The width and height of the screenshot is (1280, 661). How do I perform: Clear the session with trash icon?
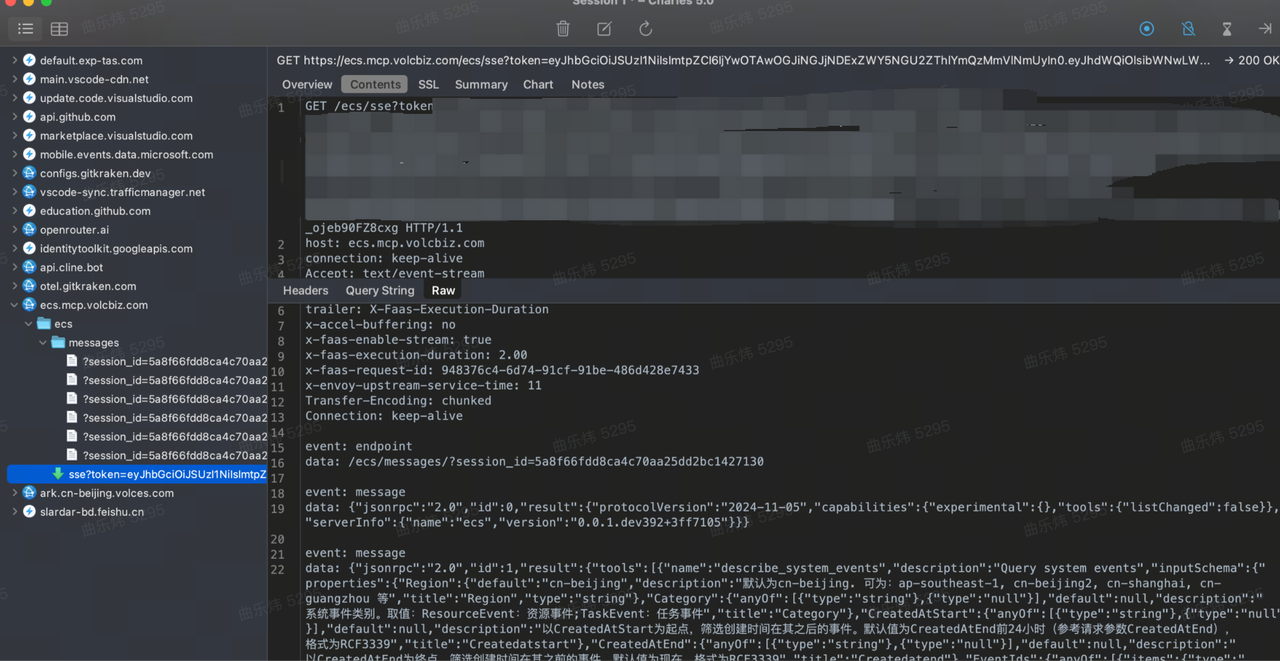tap(563, 29)
